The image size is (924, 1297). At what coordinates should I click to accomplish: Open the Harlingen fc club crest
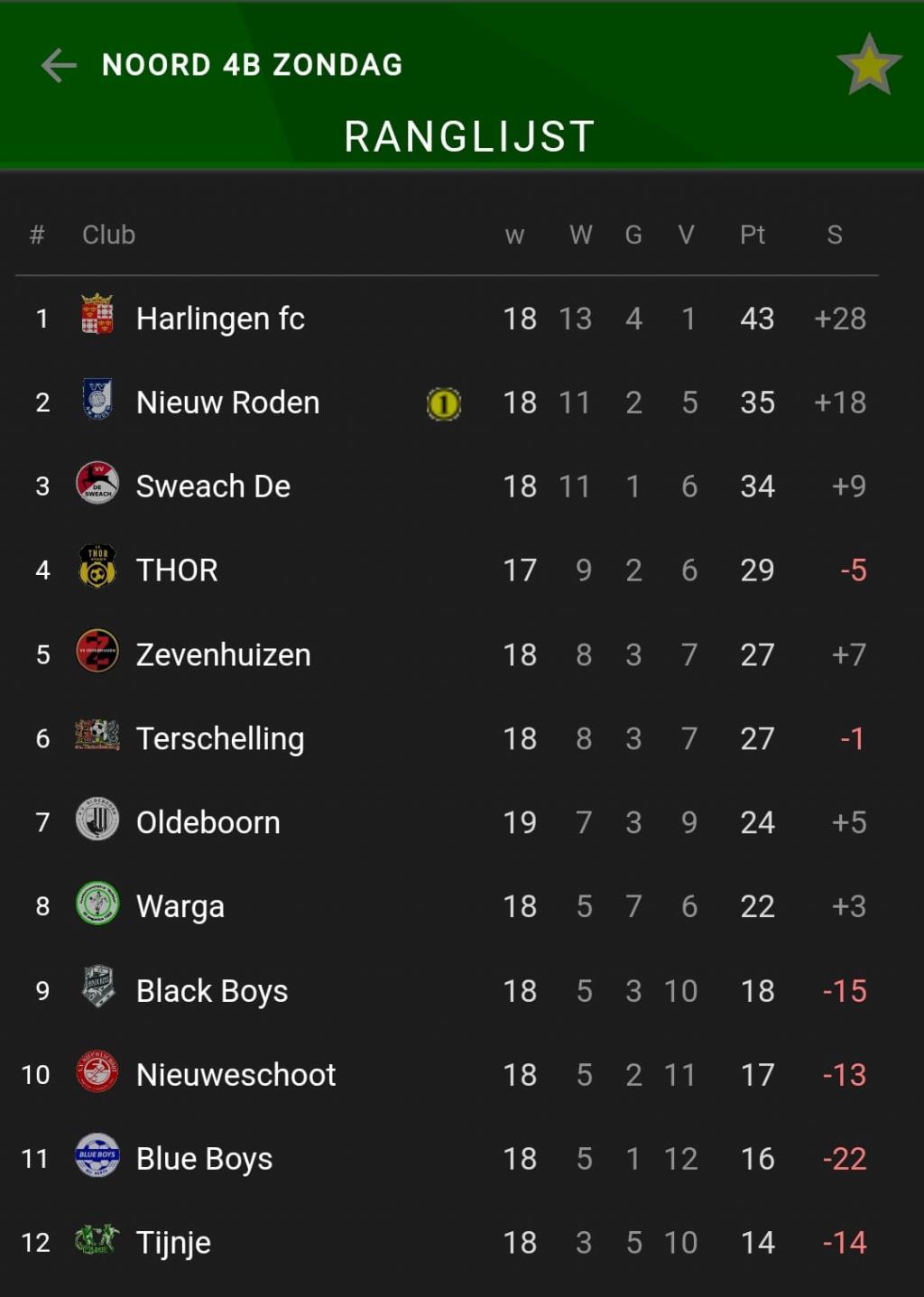[97, 314]
